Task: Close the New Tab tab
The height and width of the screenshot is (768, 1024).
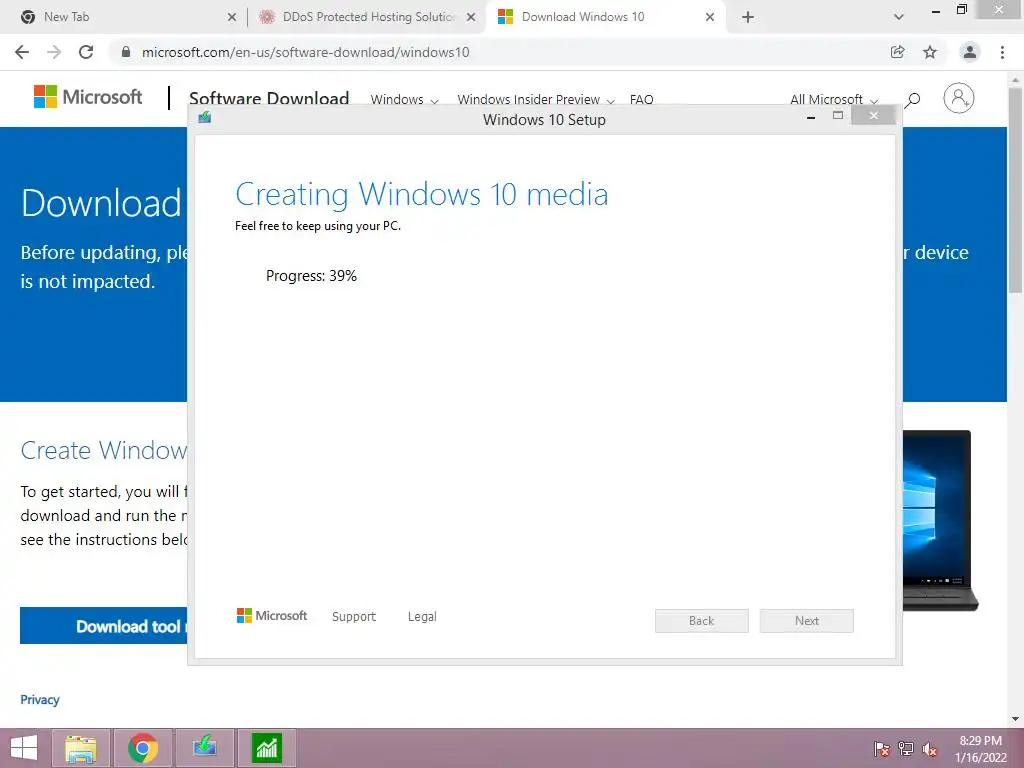Action: 232,18
